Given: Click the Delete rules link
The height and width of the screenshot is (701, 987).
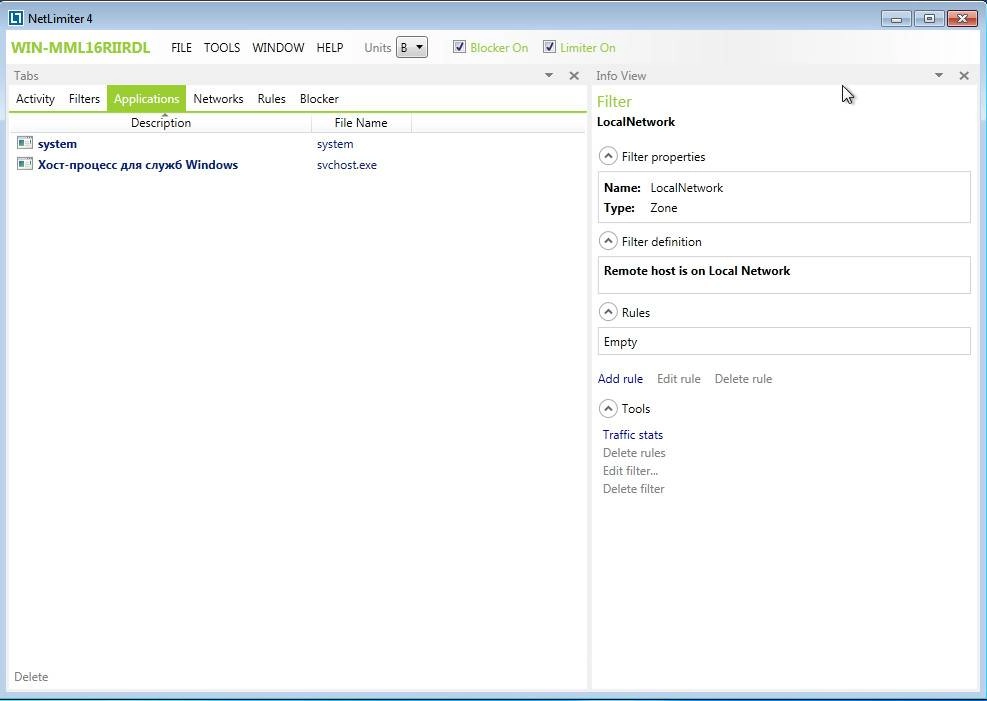Looking at the screenshot, I should click(x=634, y=453).
